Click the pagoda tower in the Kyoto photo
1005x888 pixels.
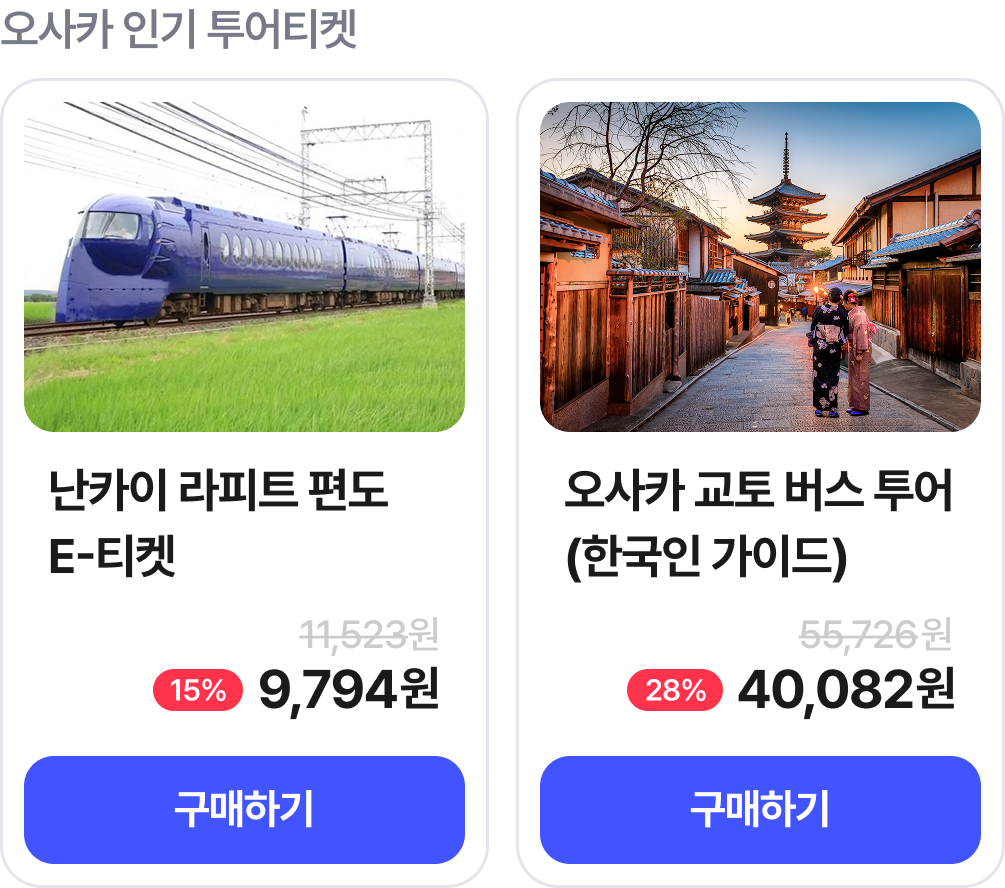[x=786, y=215]
